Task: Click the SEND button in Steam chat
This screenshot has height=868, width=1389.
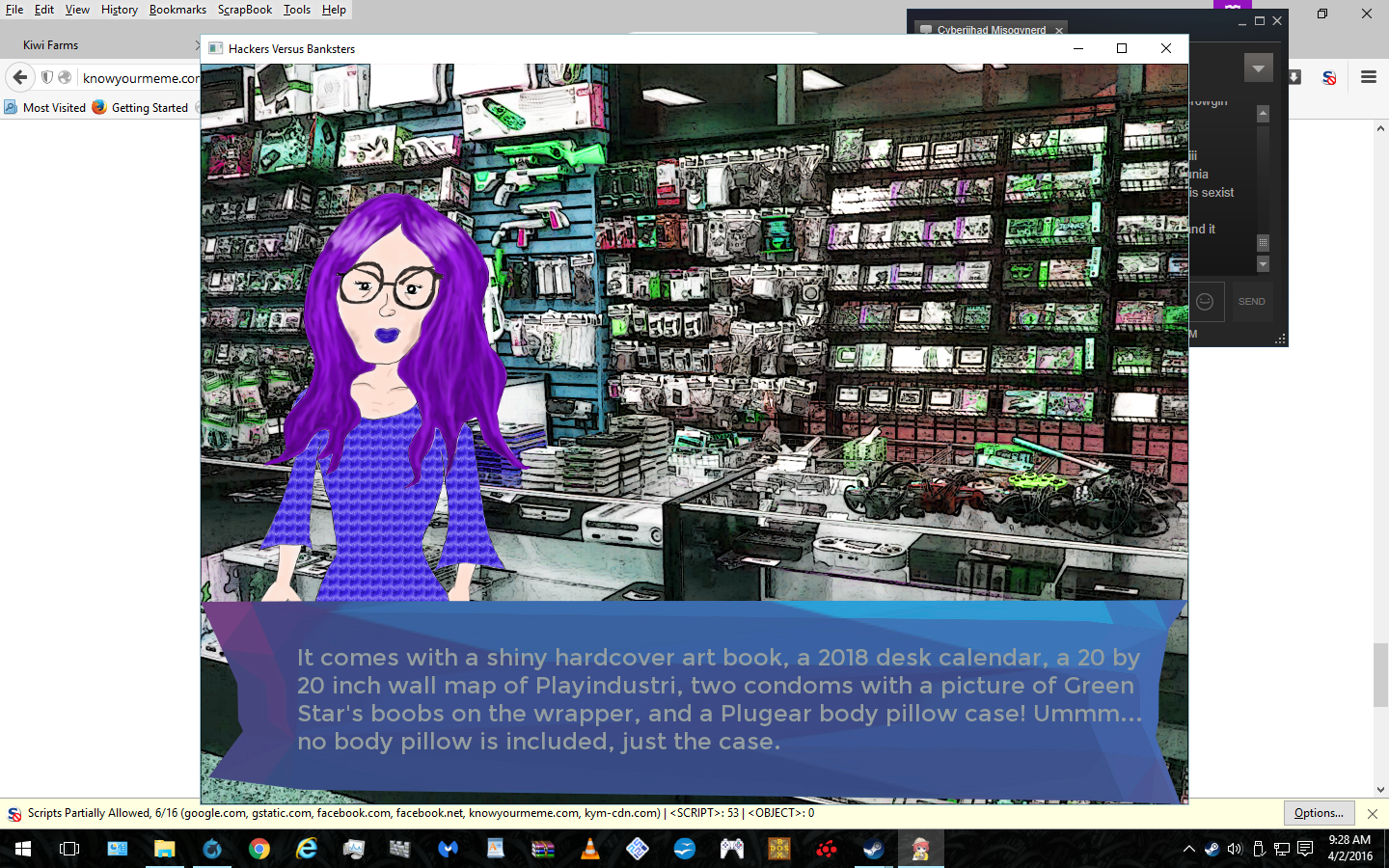Action: pyautogui.click(x=1252, y=302)
